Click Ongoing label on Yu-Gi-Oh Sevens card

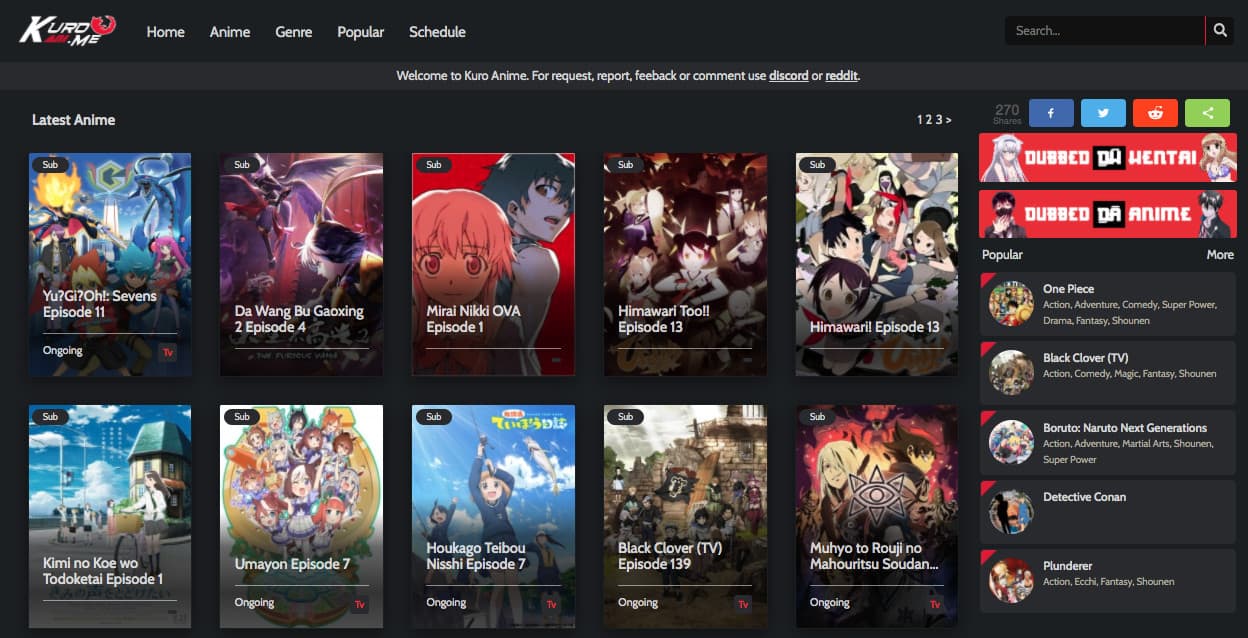(62, 351)
